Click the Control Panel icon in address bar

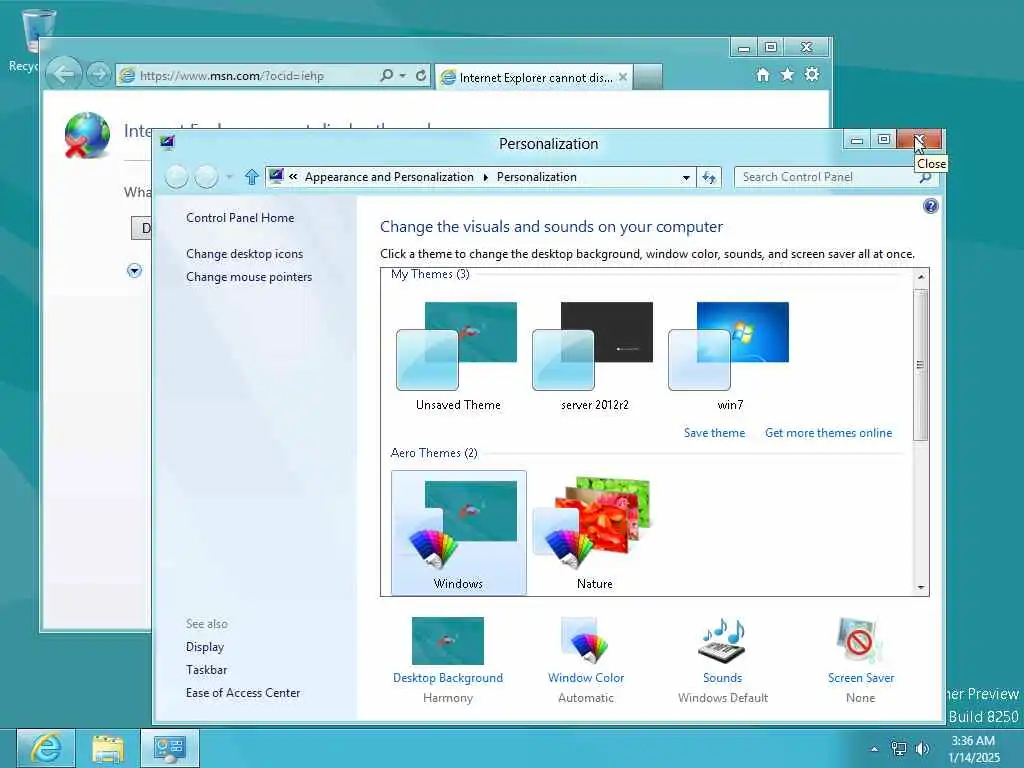tap(276, 176)
